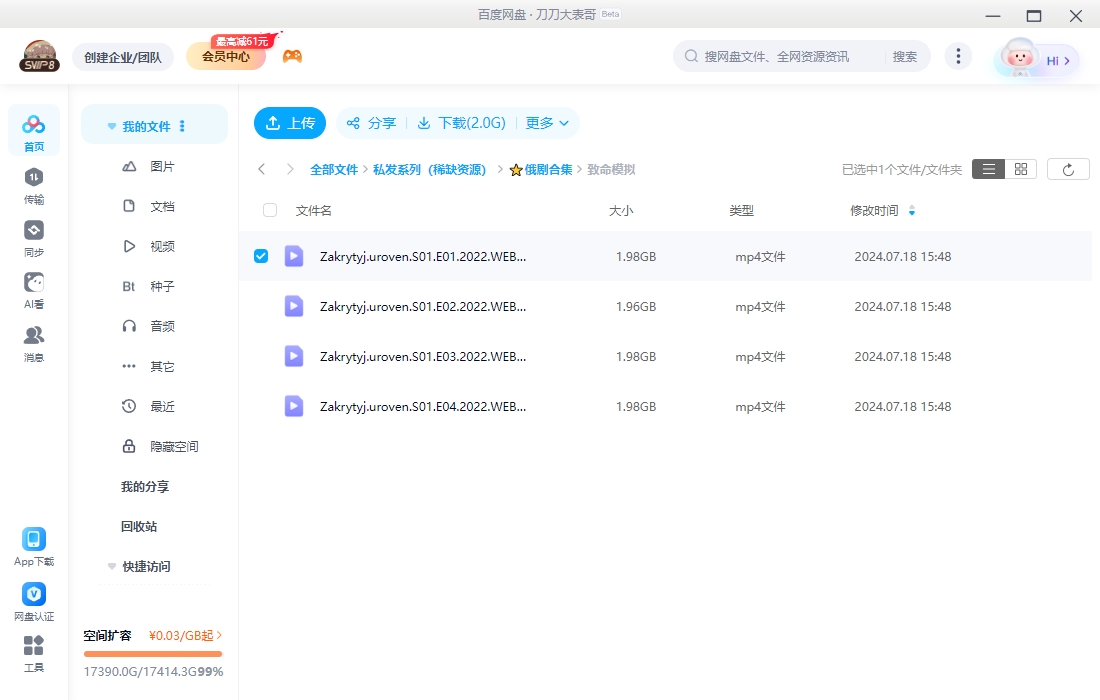Collapse the 我的文件 tree section

click(111, 125)
